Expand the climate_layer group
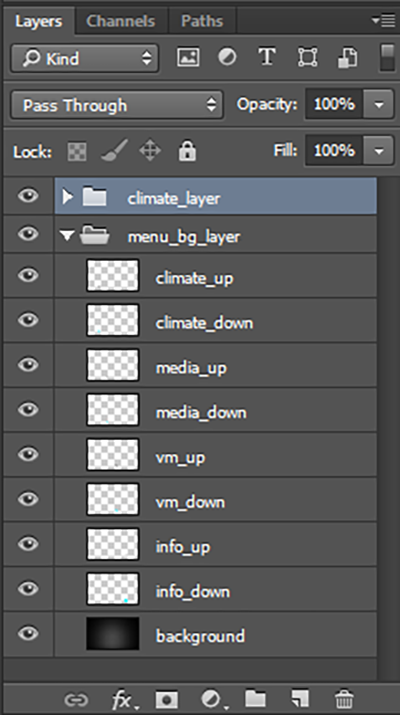 [68, 197]
